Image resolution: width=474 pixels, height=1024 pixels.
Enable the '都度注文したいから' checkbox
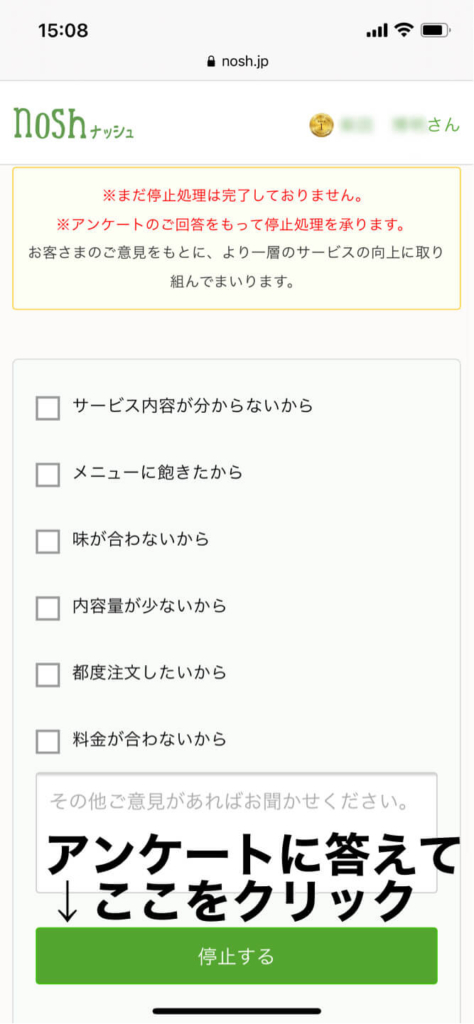click(48, 675)
